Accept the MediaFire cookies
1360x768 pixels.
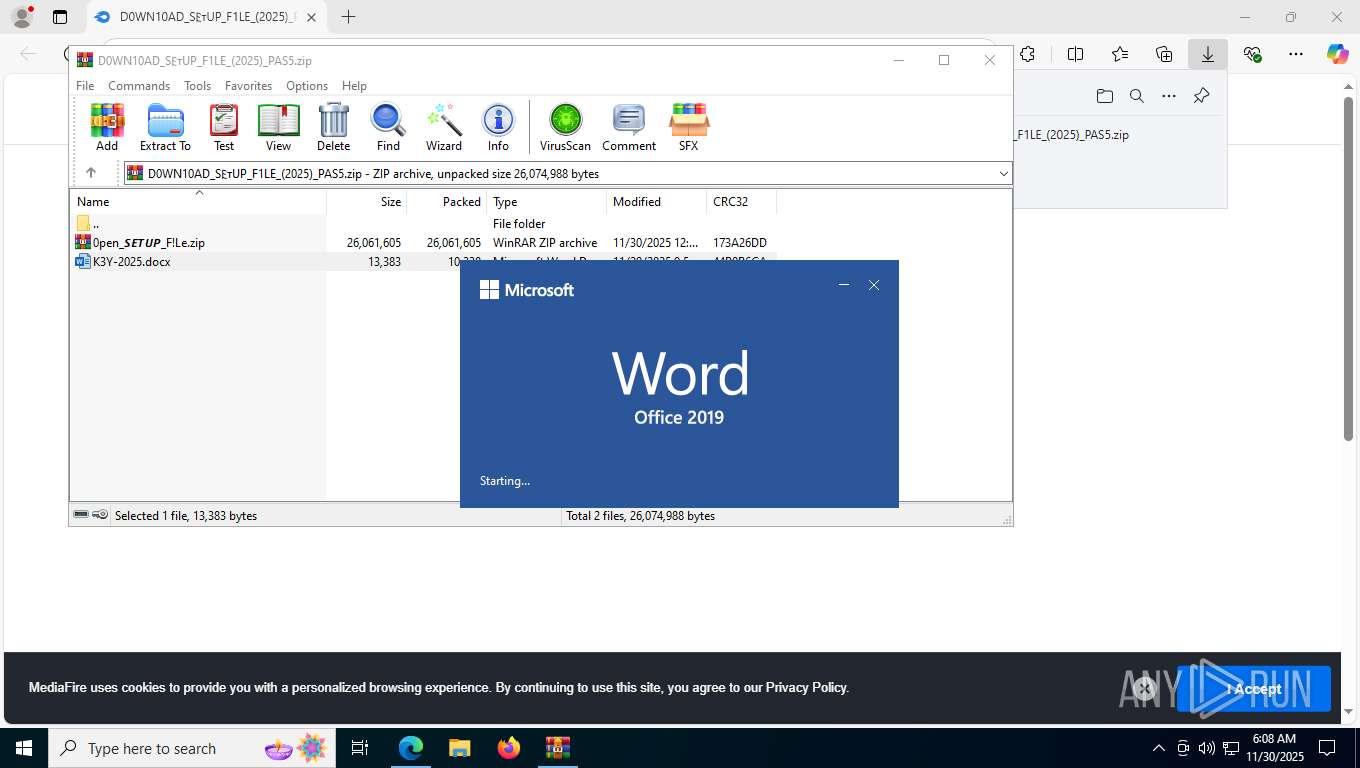pos(1253,688)
